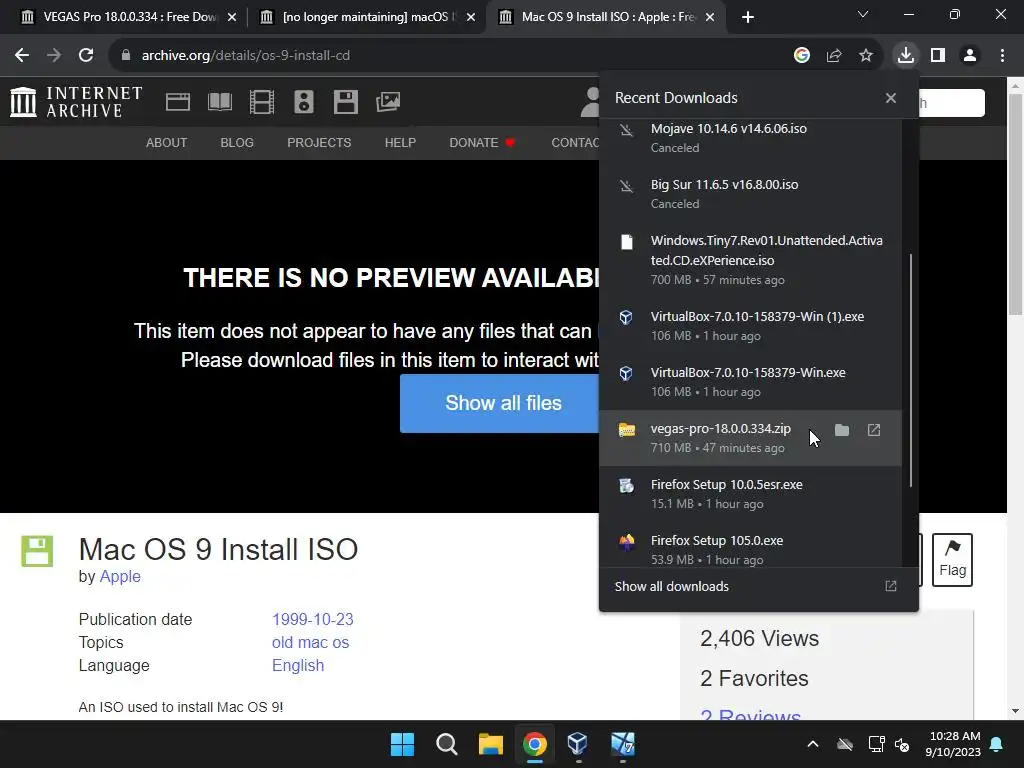Viewport: 1024px width, 768px height.
Task: Open ABOUT navigation item
Action: pyautogui.click(x=167, y=142)
